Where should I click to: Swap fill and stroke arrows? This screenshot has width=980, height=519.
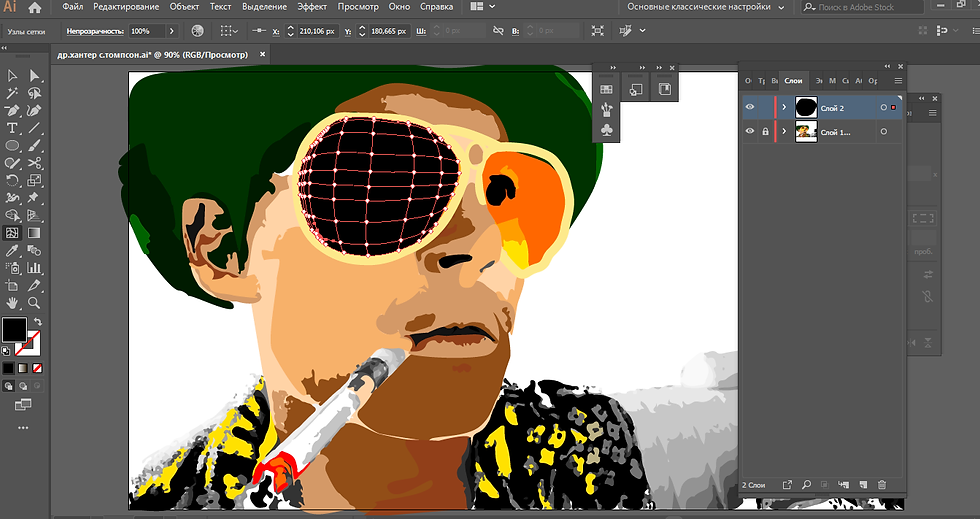[x=38, y=322]
